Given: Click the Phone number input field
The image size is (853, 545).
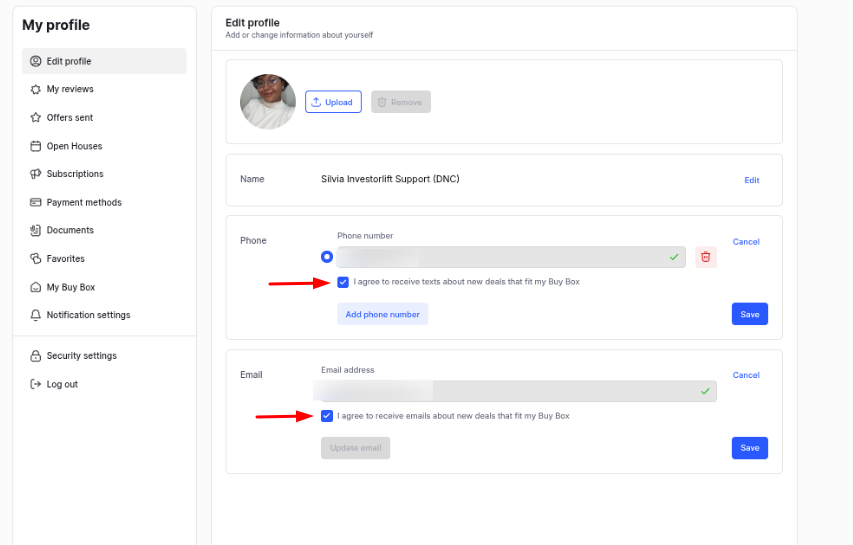Looking at the screenshot, I should (x=511, y=257).
